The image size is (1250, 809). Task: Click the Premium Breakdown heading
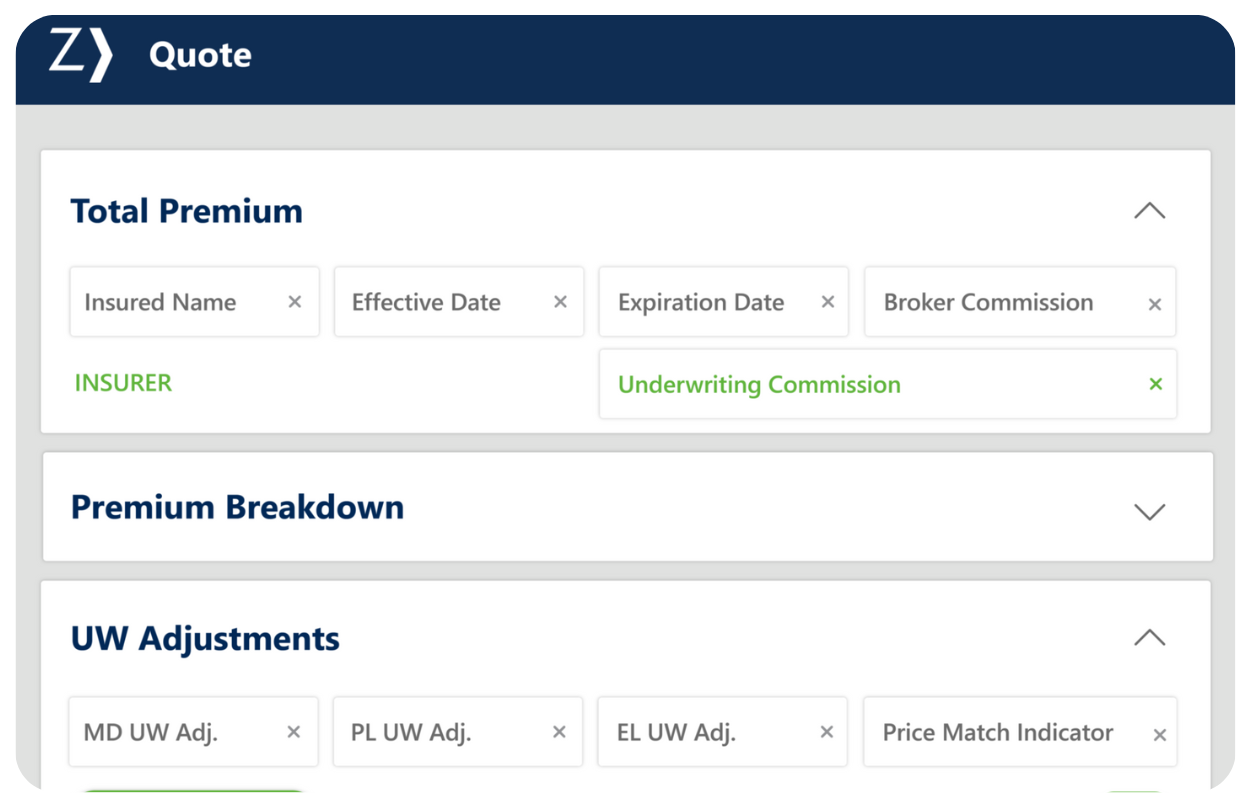tap(237, 507)
